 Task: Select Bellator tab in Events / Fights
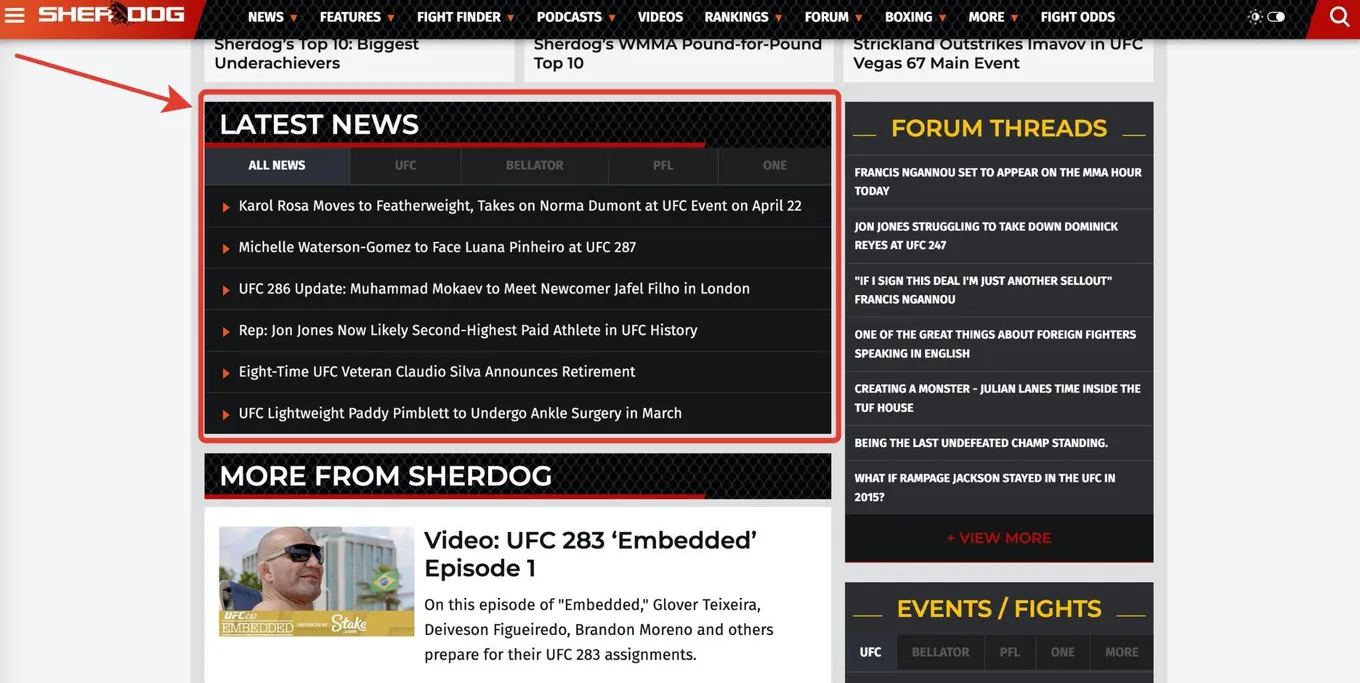coord(940,652)
